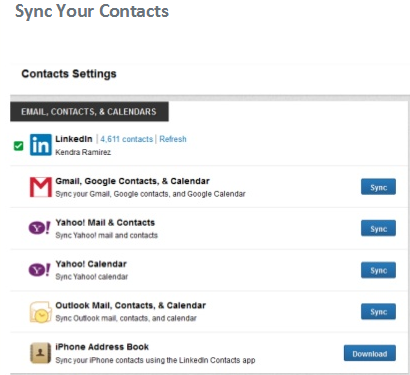
Task: Click the Yahoo! Calendar icon
Action: (40, 270)
